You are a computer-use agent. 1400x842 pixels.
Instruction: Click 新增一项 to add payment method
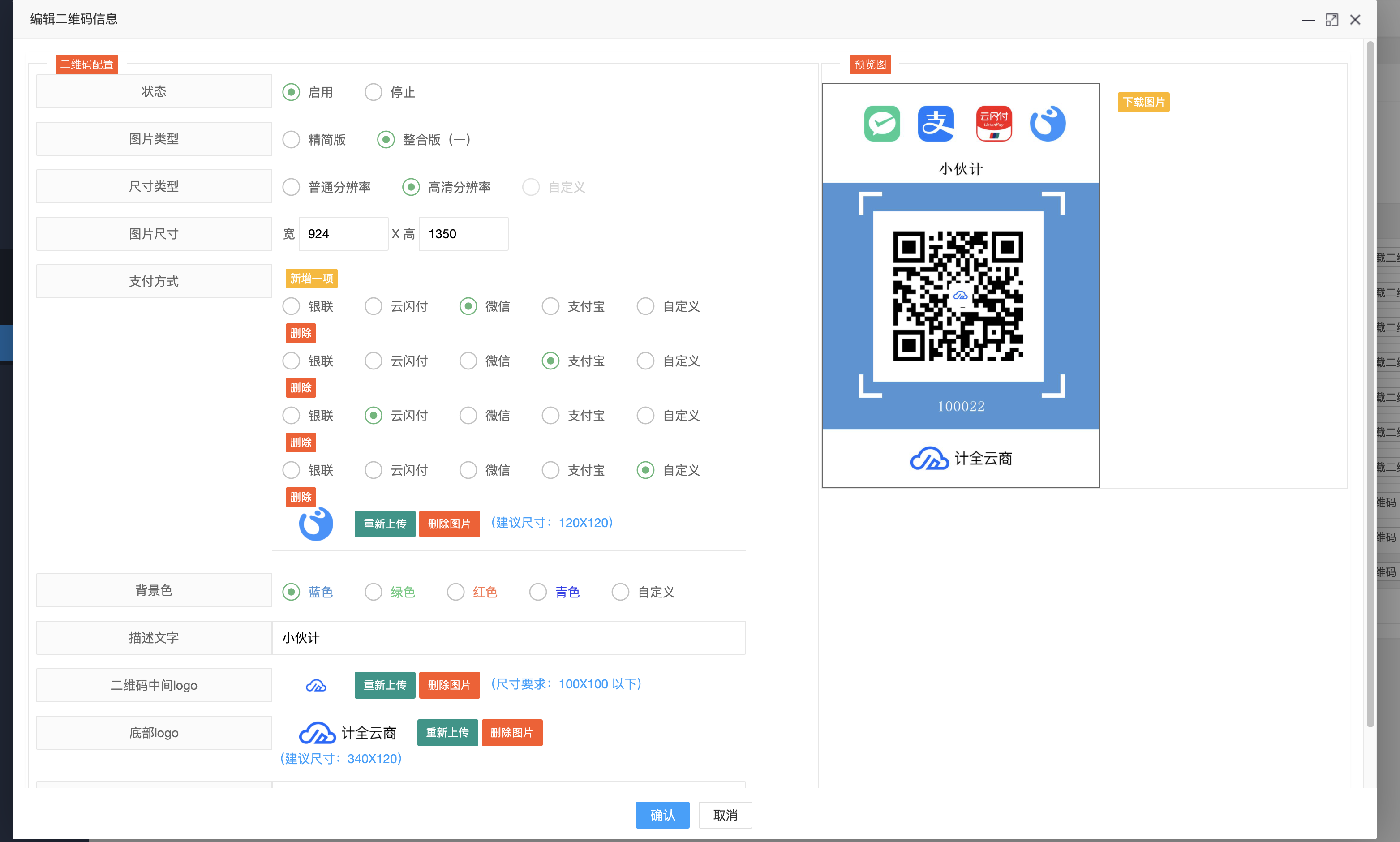[x=311, y=279]
